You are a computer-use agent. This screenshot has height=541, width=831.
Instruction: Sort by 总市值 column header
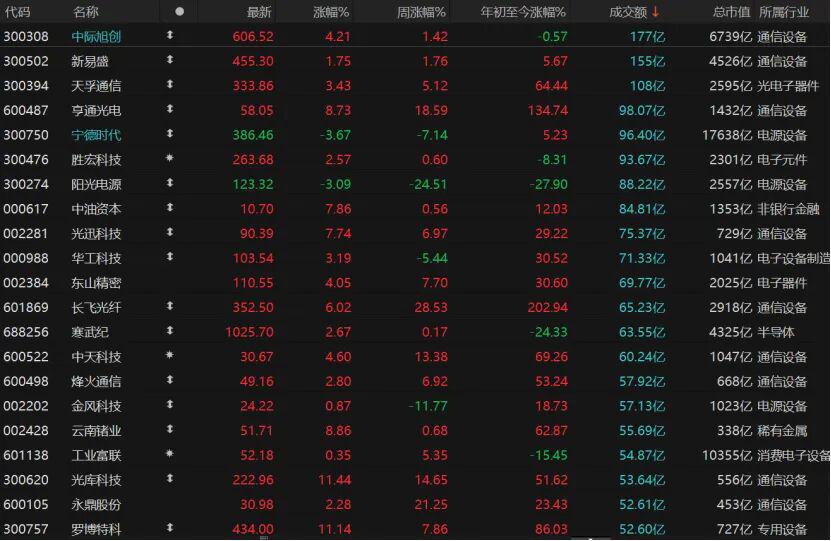[731, 12]
